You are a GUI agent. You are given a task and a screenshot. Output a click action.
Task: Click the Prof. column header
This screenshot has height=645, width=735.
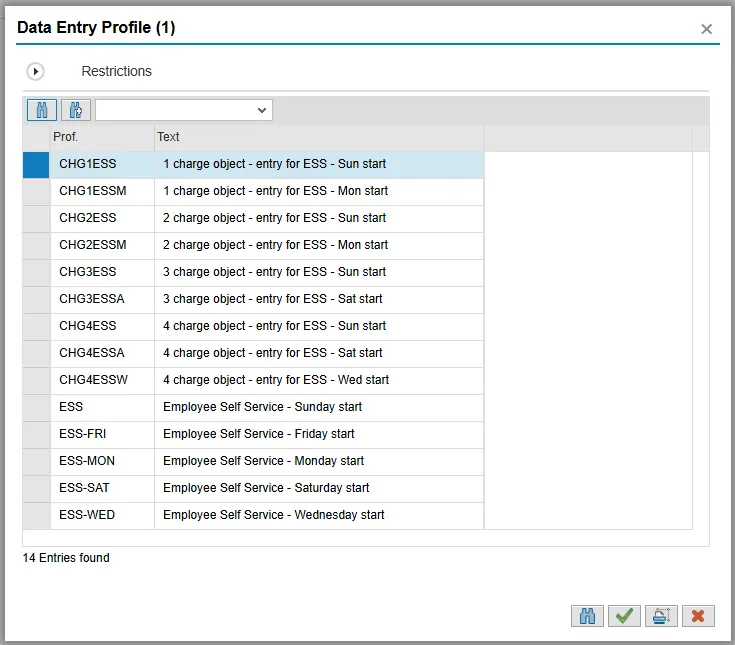101,137
